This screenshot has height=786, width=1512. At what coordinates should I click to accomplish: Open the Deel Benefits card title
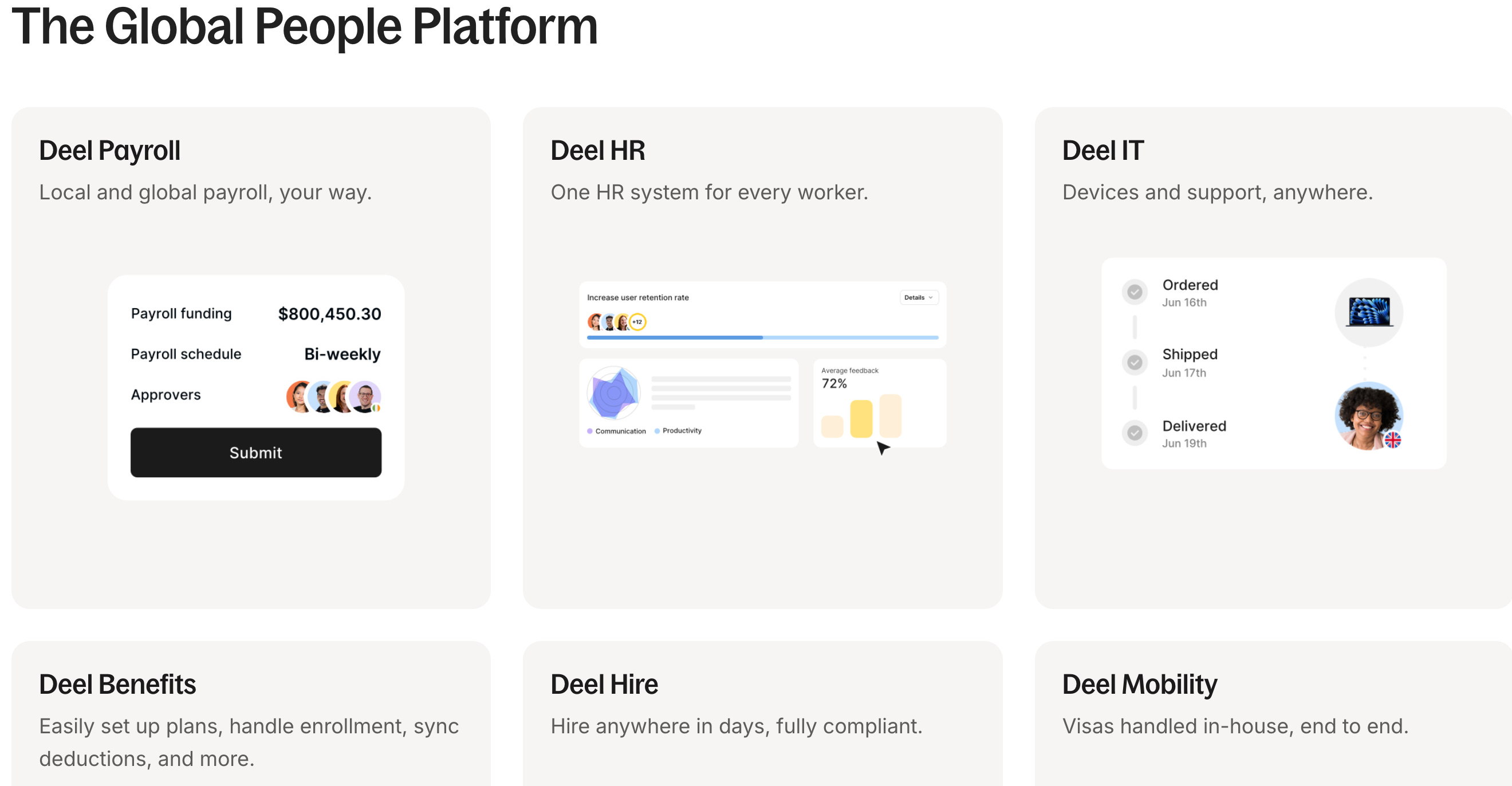pos(117,684)
